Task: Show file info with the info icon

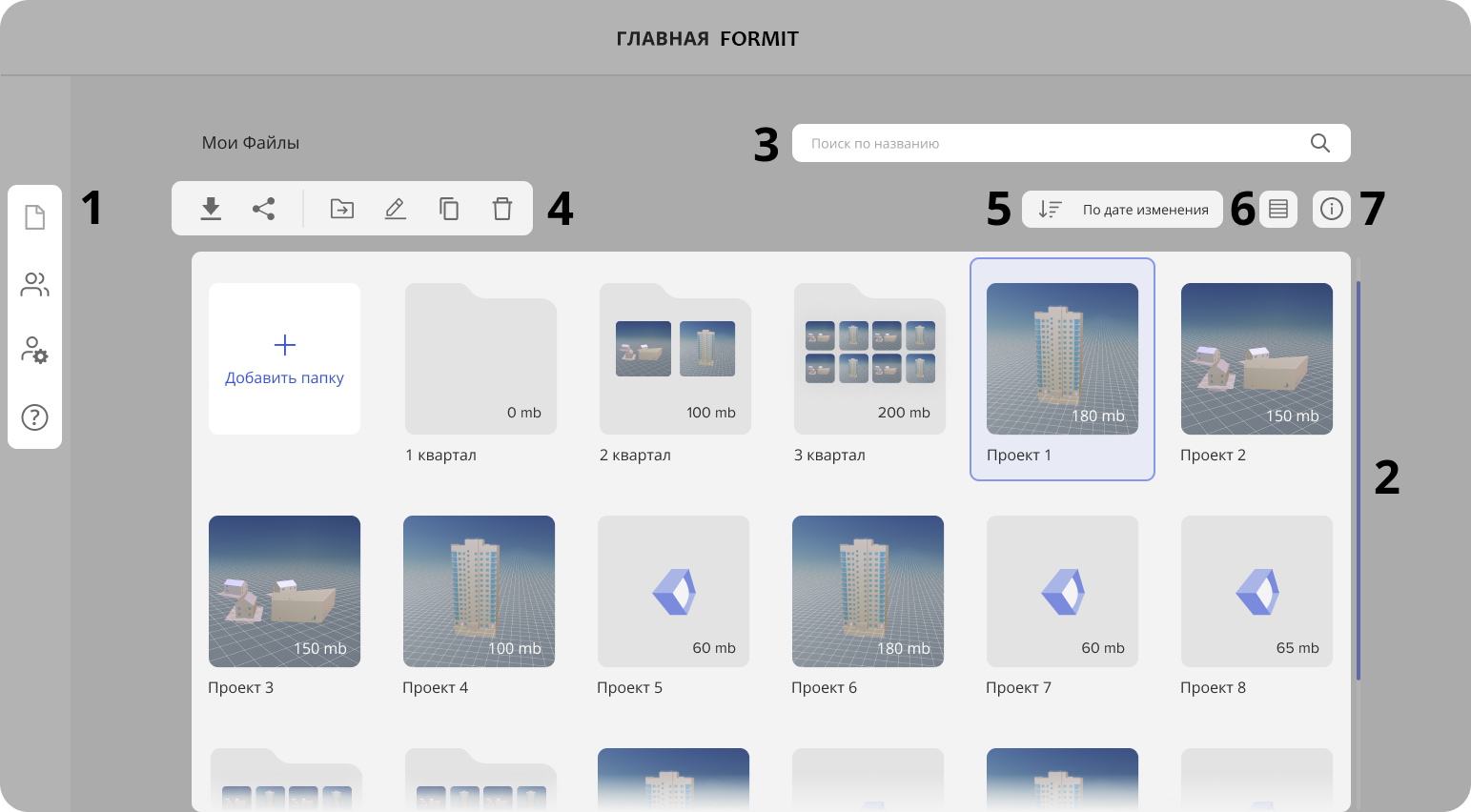Action: [1332, 209]
